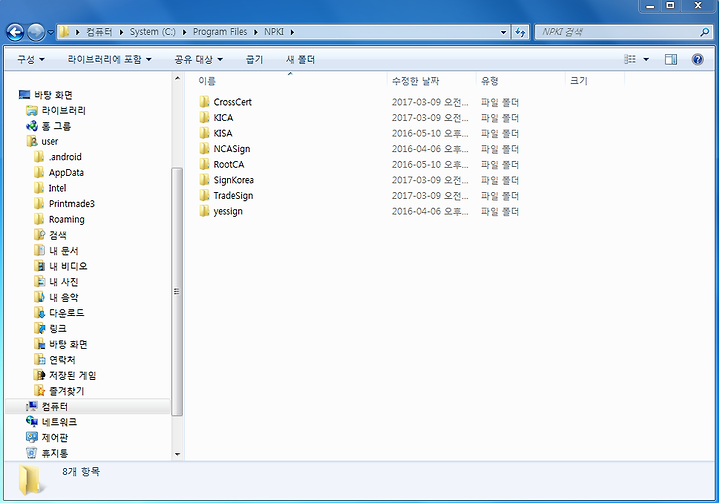The width and height of the screenshot is (720, 503).
Task: Select the SignKorea folder icon
Action: pyautogui.click(x=204, y=180)
